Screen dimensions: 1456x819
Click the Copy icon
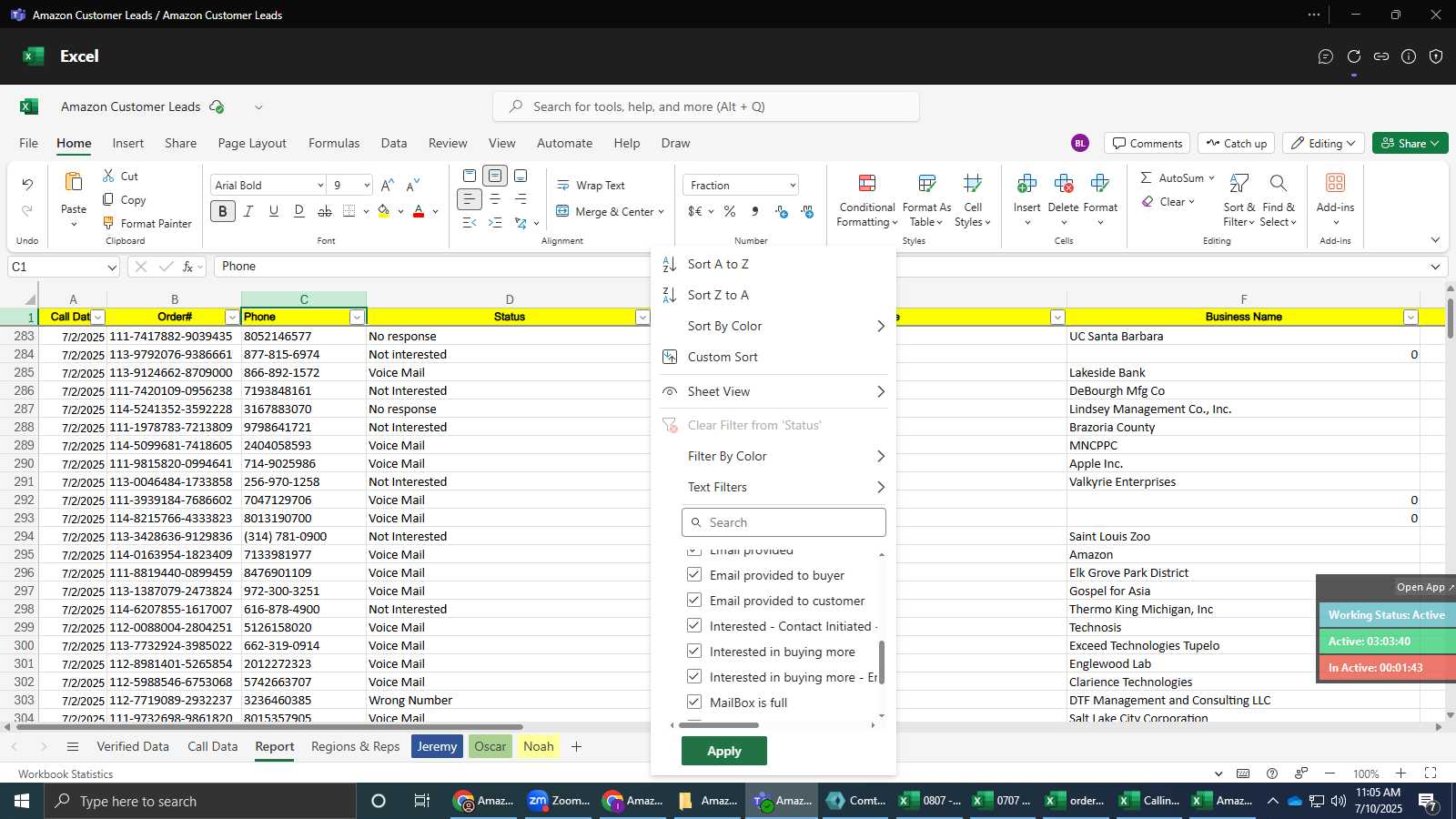click(x=108, y=199)
